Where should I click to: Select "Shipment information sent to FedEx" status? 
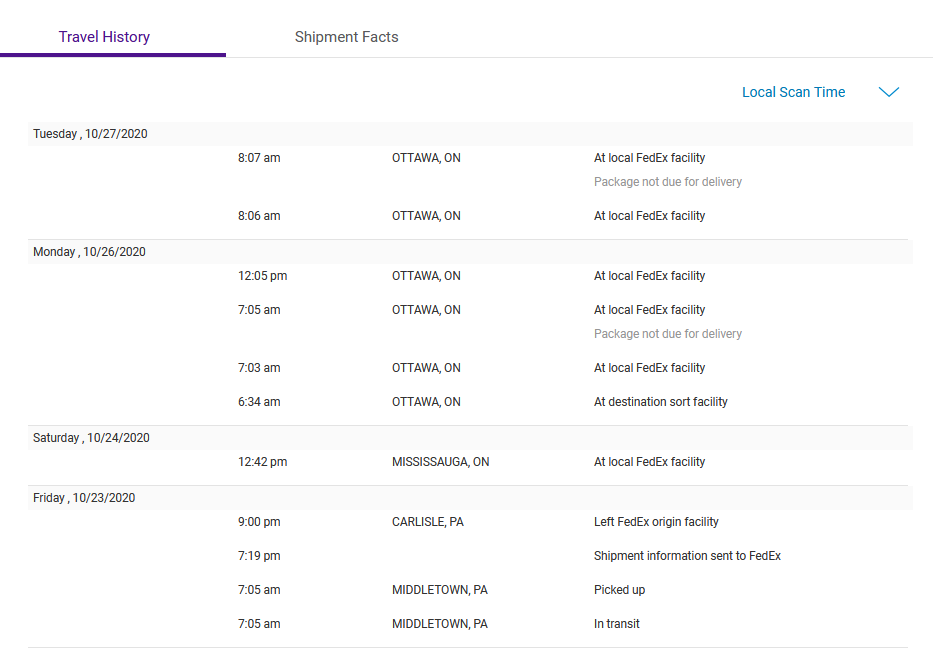coord(687,556)
